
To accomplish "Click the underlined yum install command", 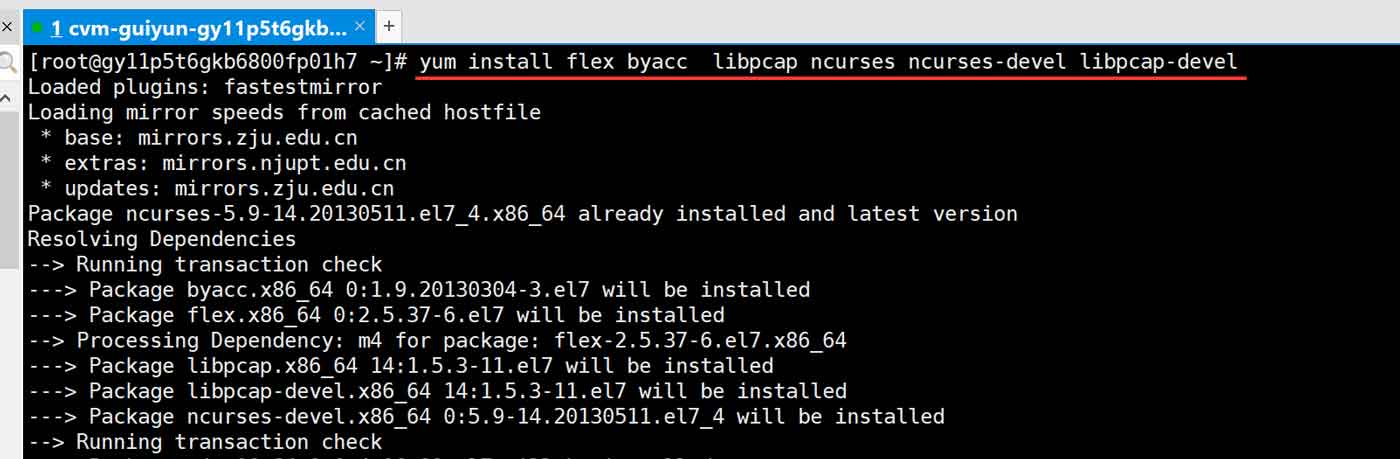I will tap(828, 62).
